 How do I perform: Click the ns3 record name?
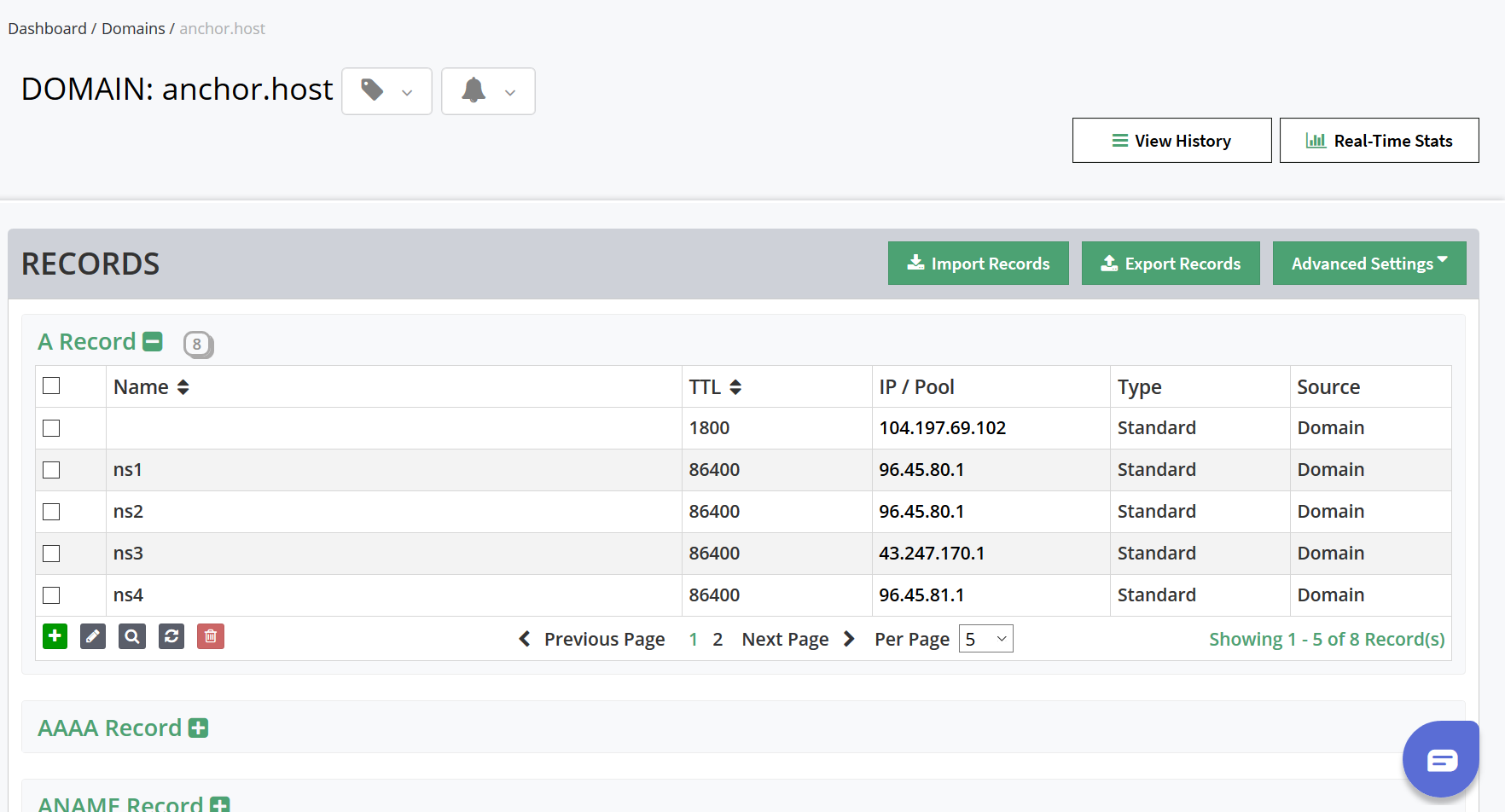(128, 554)
